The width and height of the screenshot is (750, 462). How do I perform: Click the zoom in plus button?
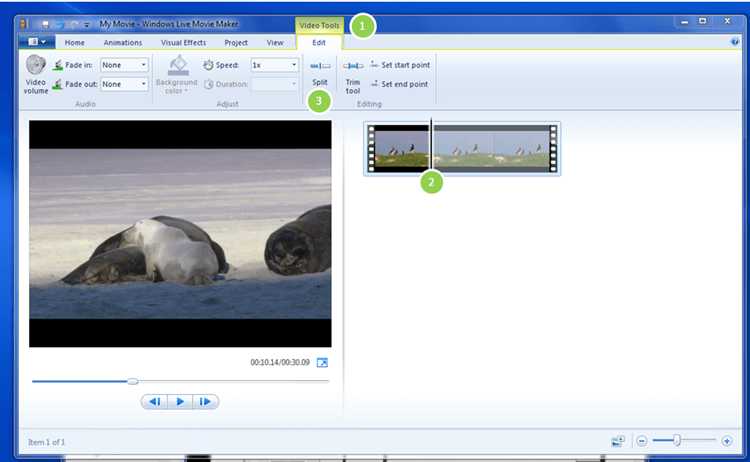pos(727,440)
